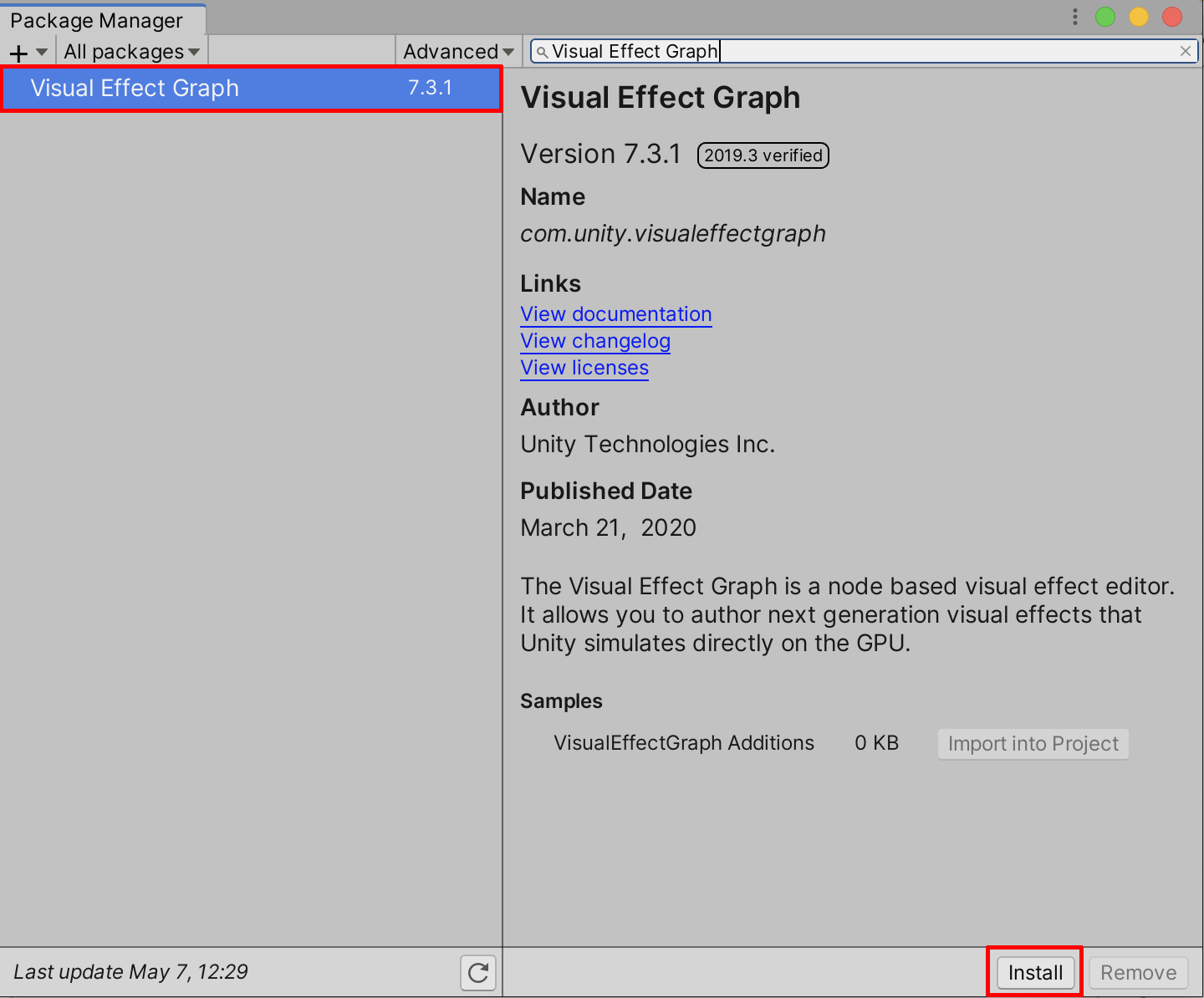Click the yellow window control button

tap(1139, 17)
